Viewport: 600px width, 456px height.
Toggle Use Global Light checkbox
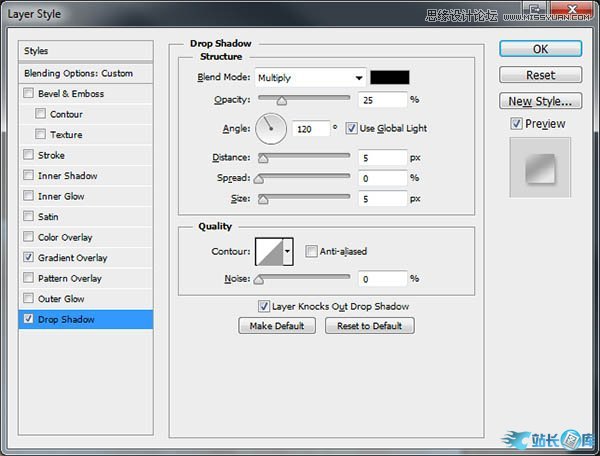[352, 129]
